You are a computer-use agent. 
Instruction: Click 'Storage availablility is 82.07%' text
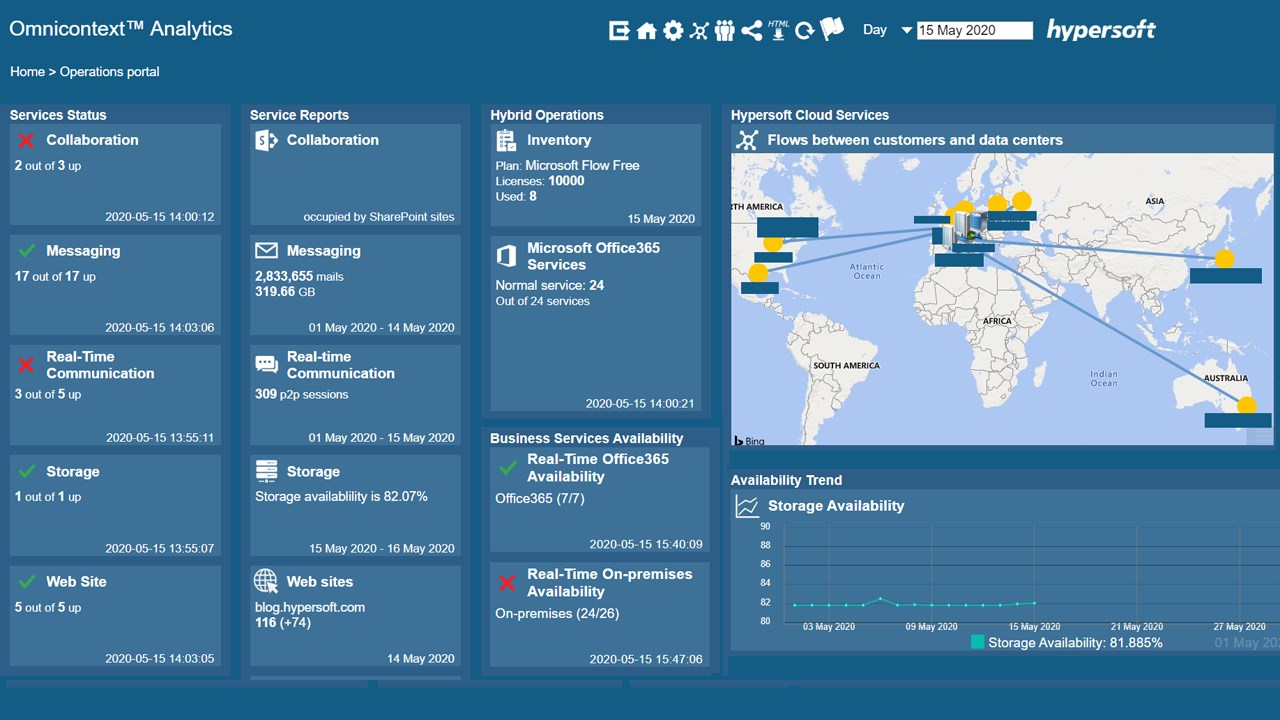pos(341,496)
